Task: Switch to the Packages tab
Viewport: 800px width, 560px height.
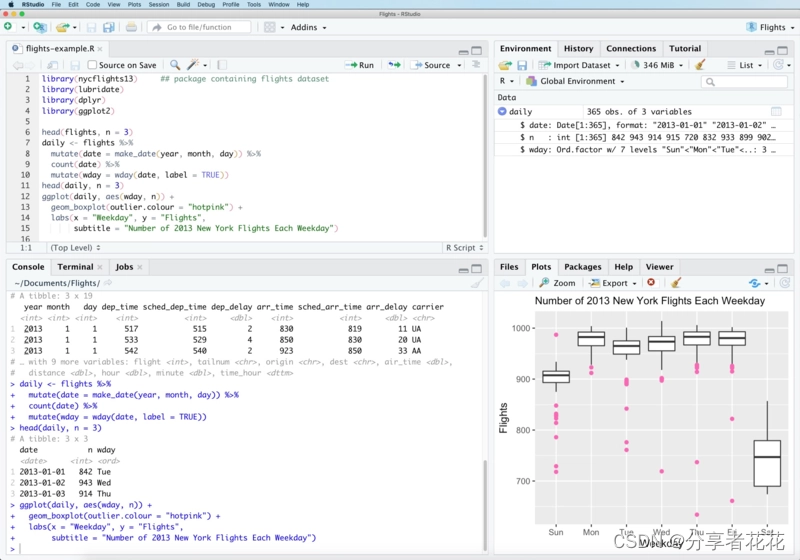Action: point(582,267)
